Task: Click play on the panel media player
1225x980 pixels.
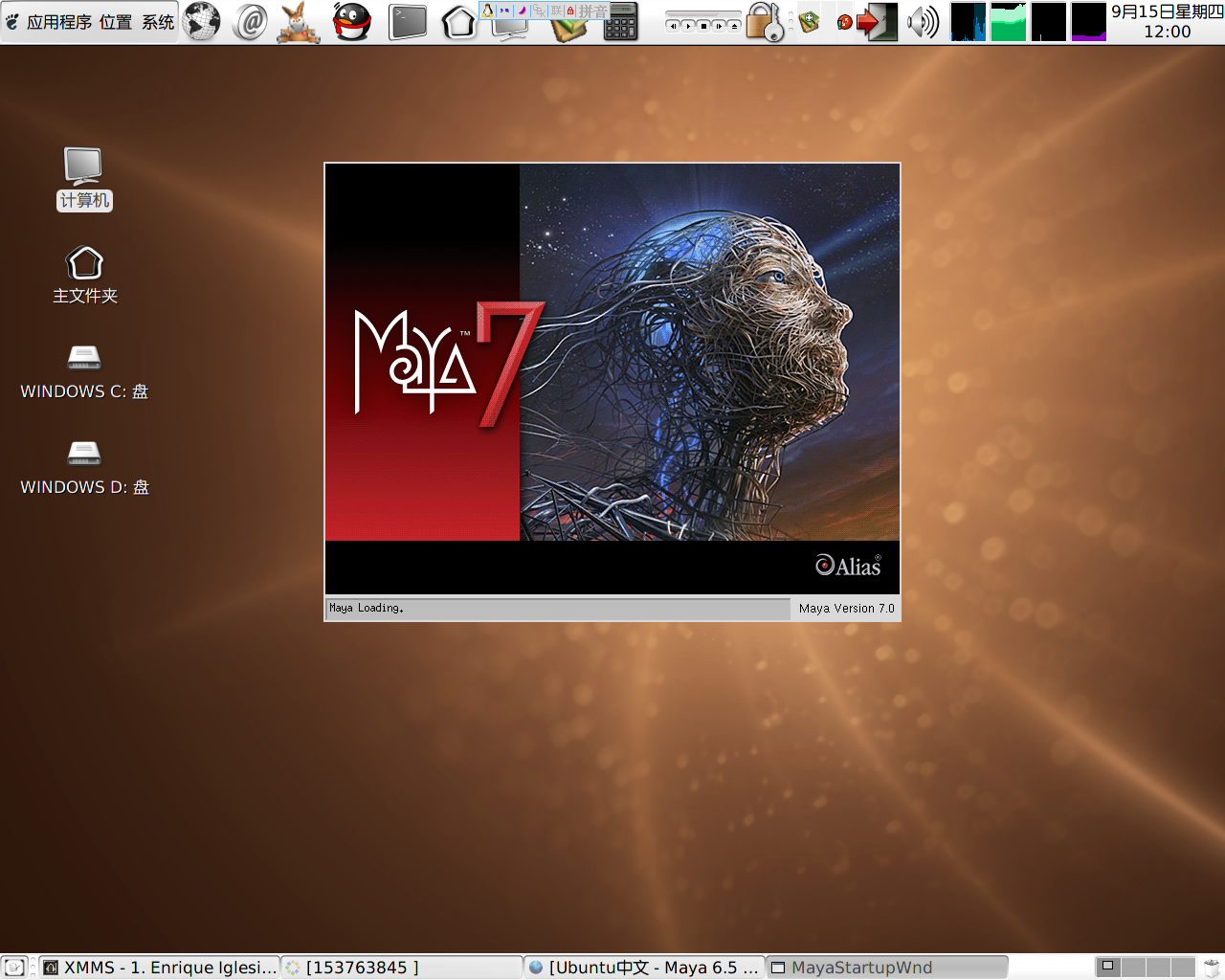Action: point(689,26)
